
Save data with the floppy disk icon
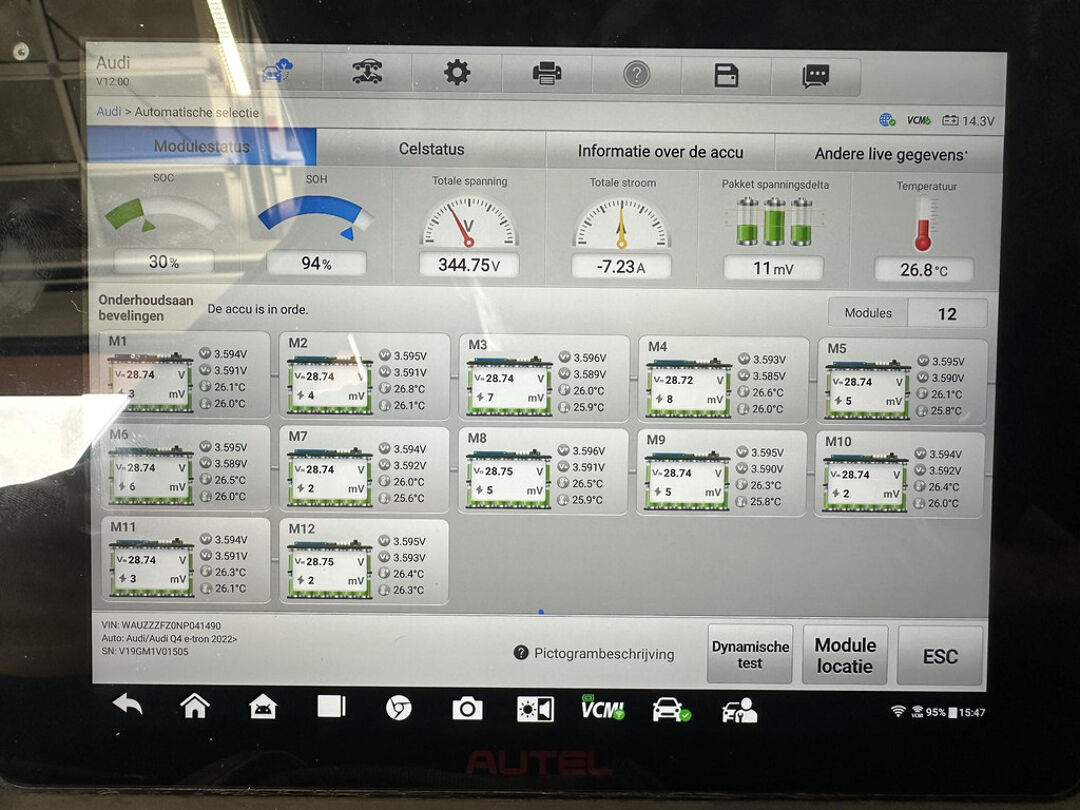click(x=726, y=75)
